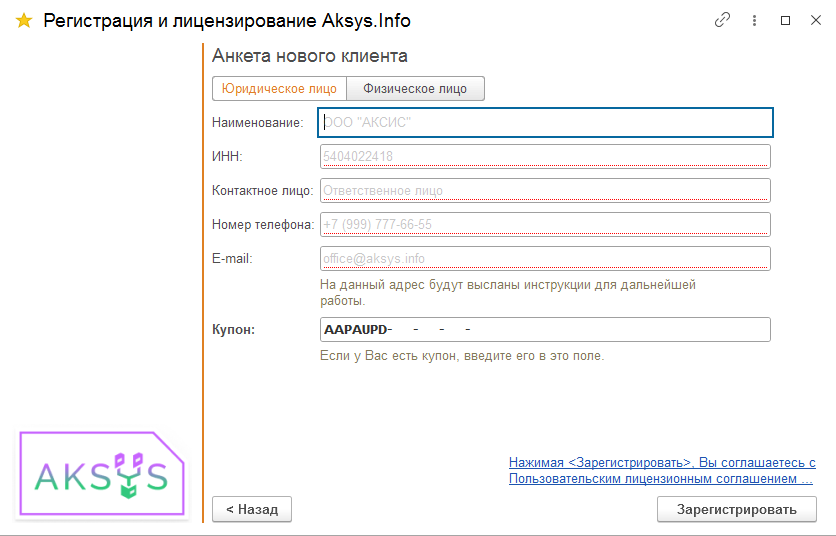
Task: Switch to Физическое лицо tab
Action: (415, 89)
